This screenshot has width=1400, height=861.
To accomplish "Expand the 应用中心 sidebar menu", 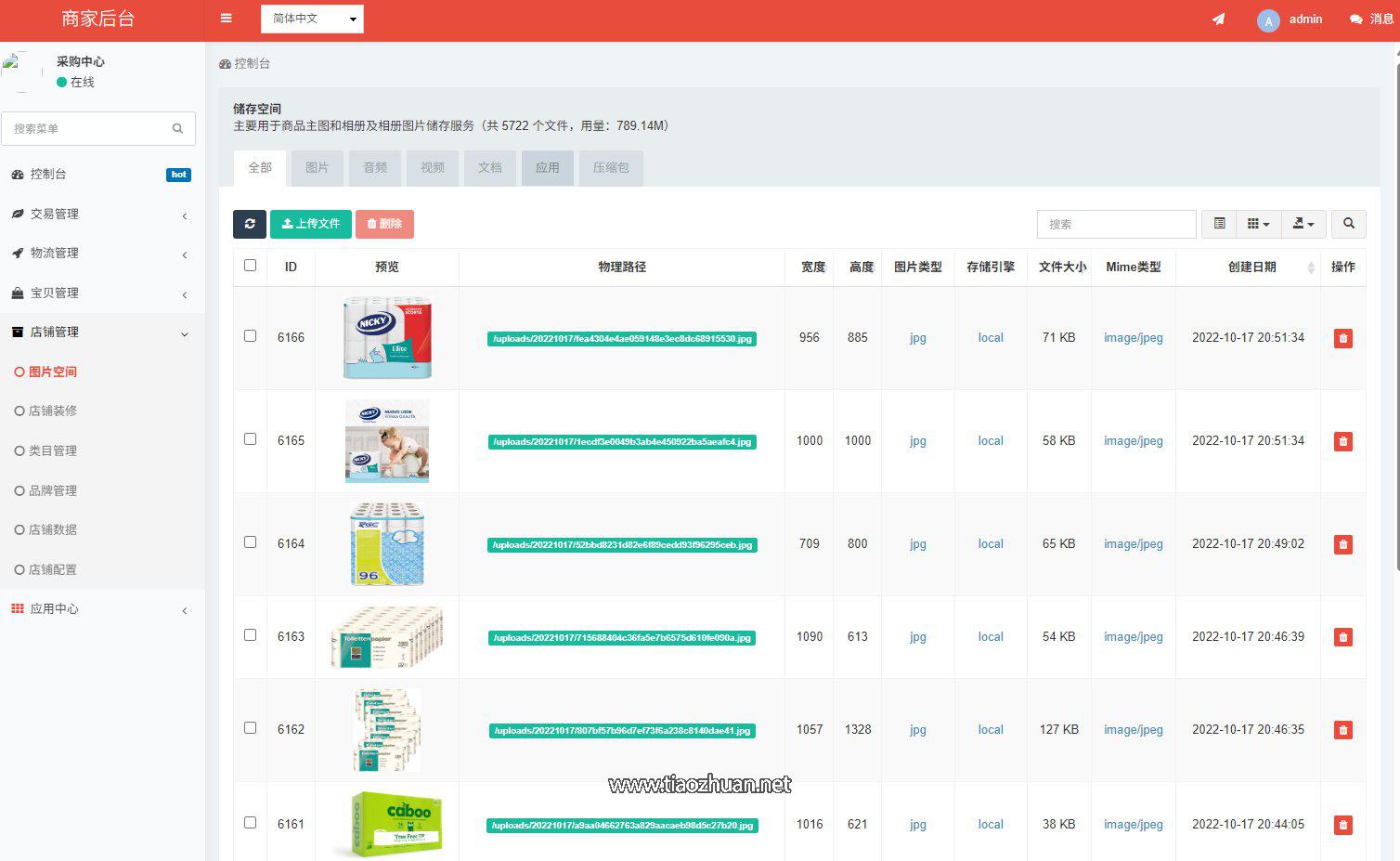I will click(x=102, y=608).
